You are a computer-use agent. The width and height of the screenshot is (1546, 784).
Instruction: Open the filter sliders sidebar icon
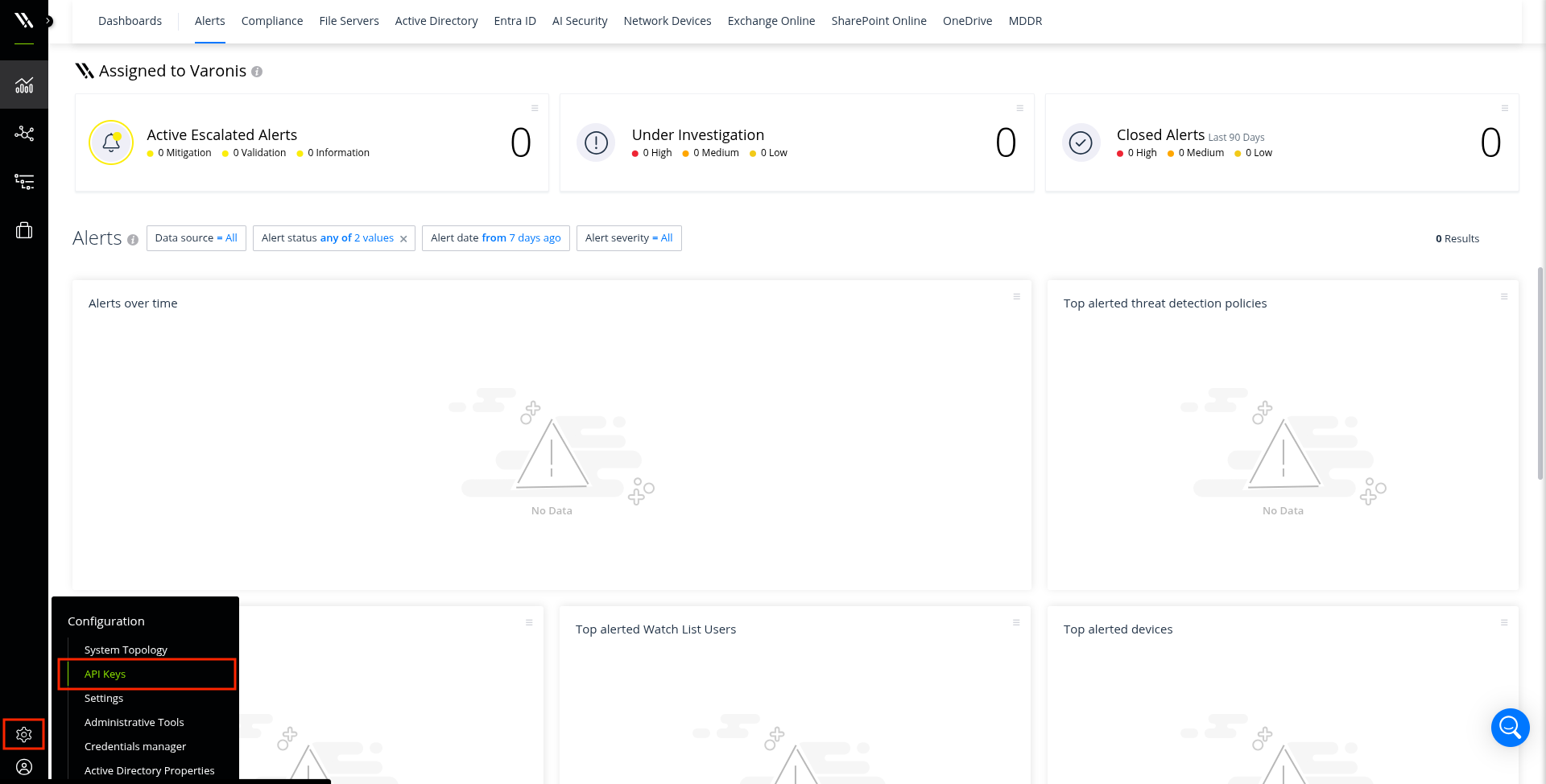click(x=24, y=182)
